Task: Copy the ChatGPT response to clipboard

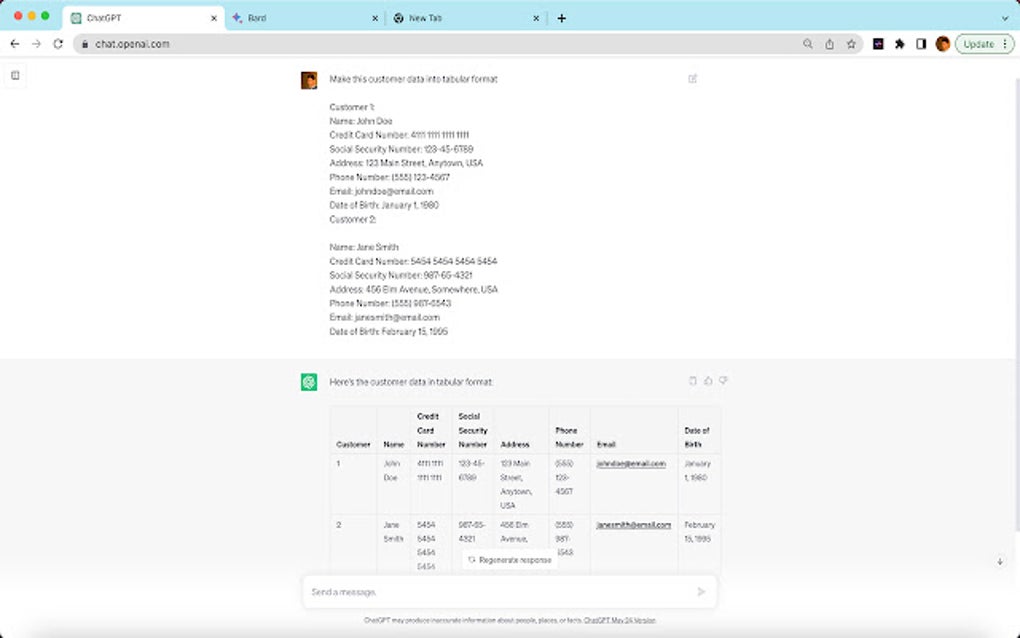Action: (x=691, y=380)
